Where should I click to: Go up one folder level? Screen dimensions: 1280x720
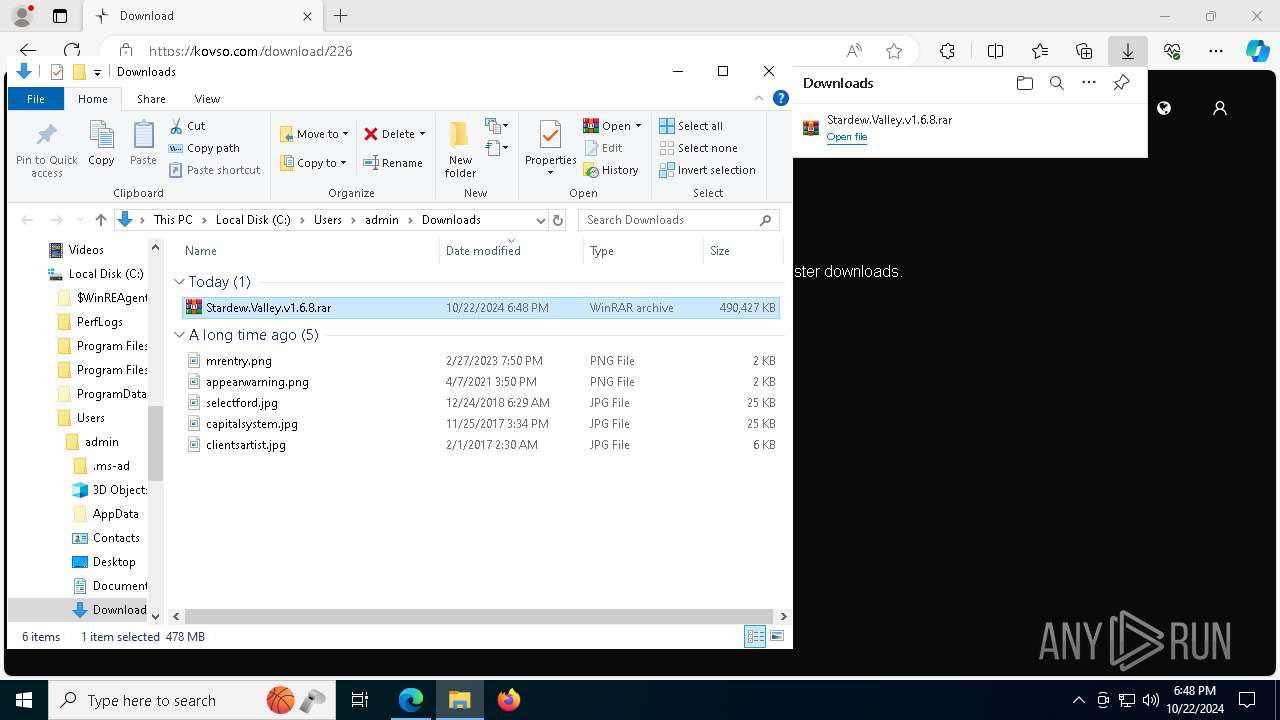(100, 220)
